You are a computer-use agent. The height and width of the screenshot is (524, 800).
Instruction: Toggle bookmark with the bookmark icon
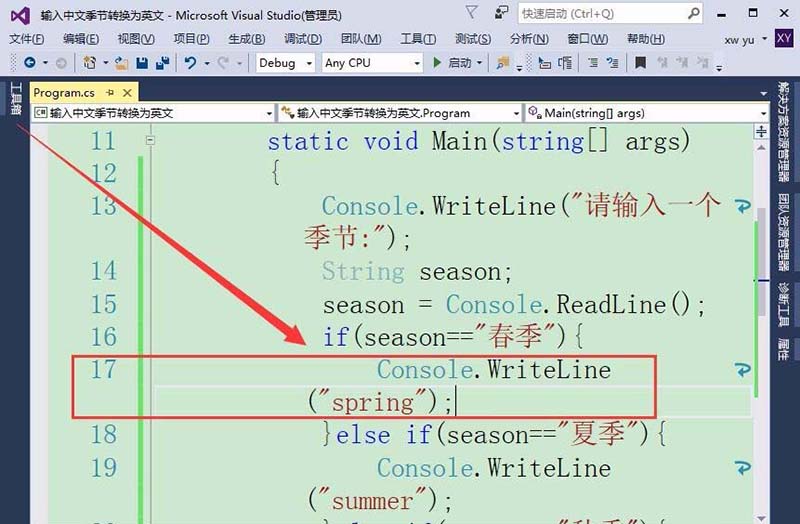click(x=640, y=63)
